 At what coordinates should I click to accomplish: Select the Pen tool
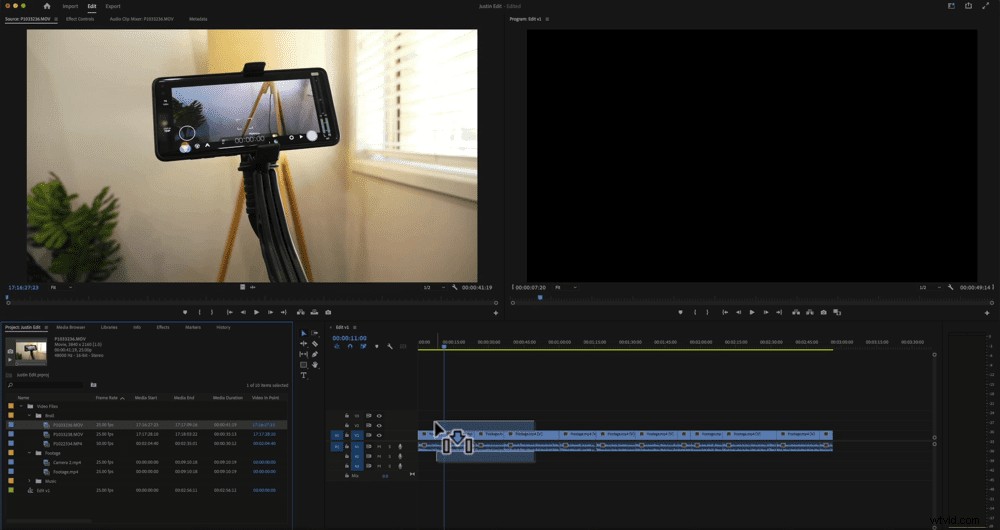[315, 354]
